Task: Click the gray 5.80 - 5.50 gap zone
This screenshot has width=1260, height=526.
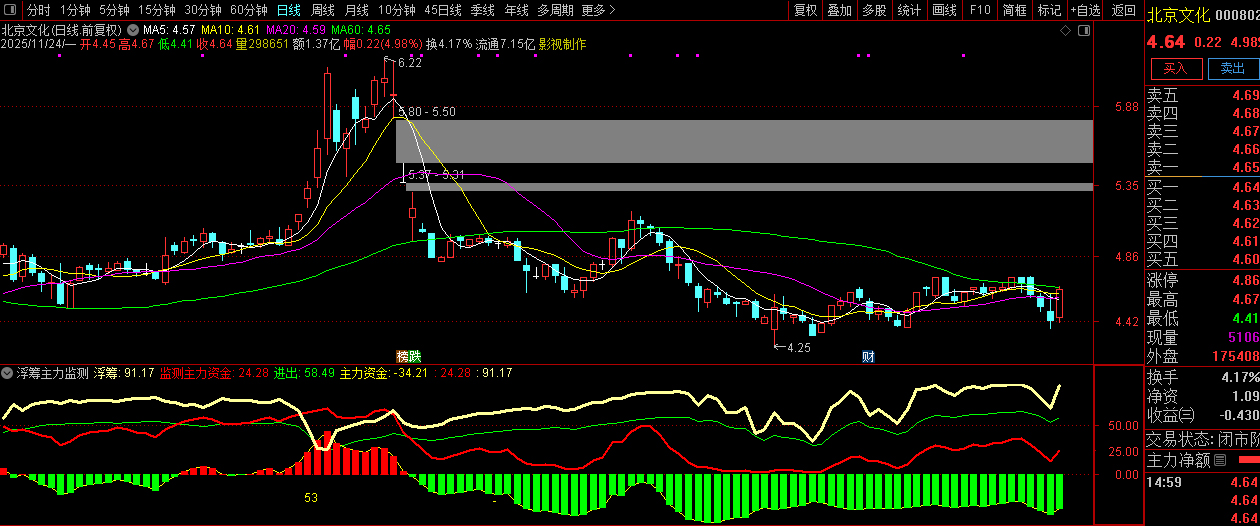Action: tap(744, 141)
